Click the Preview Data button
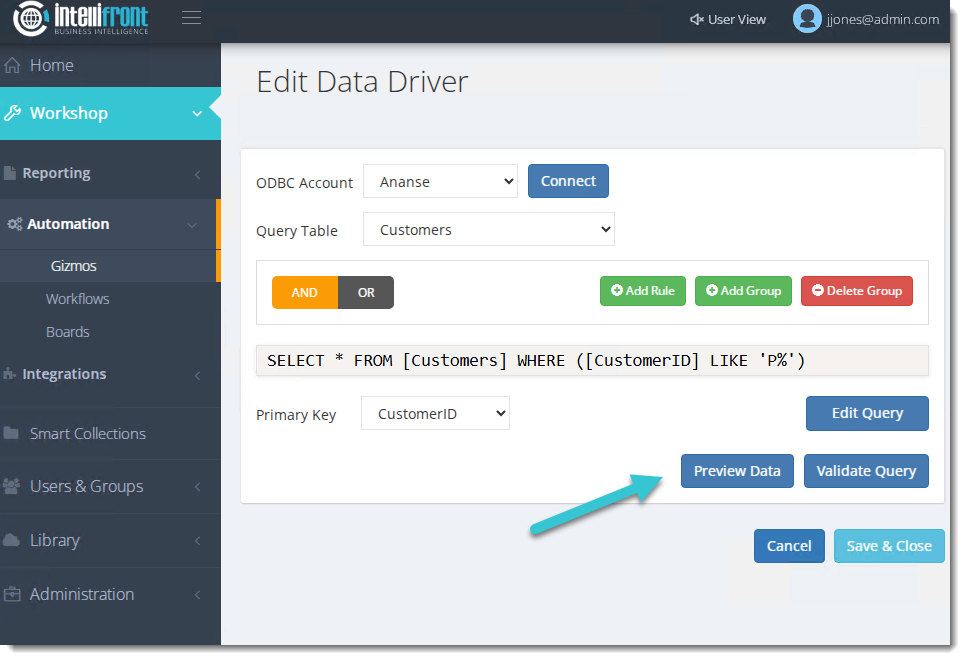Screen dimensions: 965x660 pos(737,471)
